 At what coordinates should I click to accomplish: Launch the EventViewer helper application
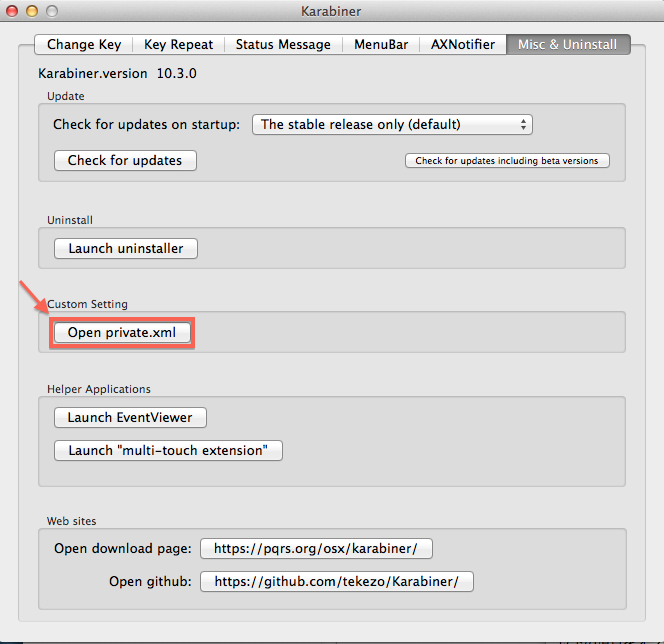tap(130, 417)
